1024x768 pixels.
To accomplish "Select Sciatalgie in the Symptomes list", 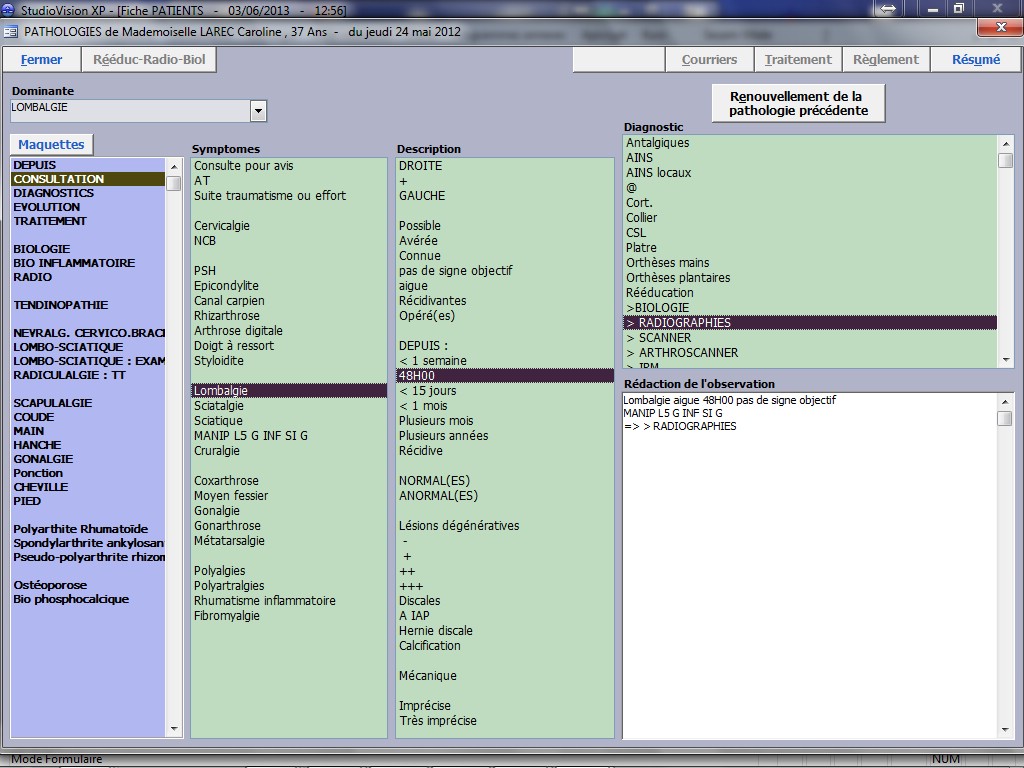I will (219, 406).
